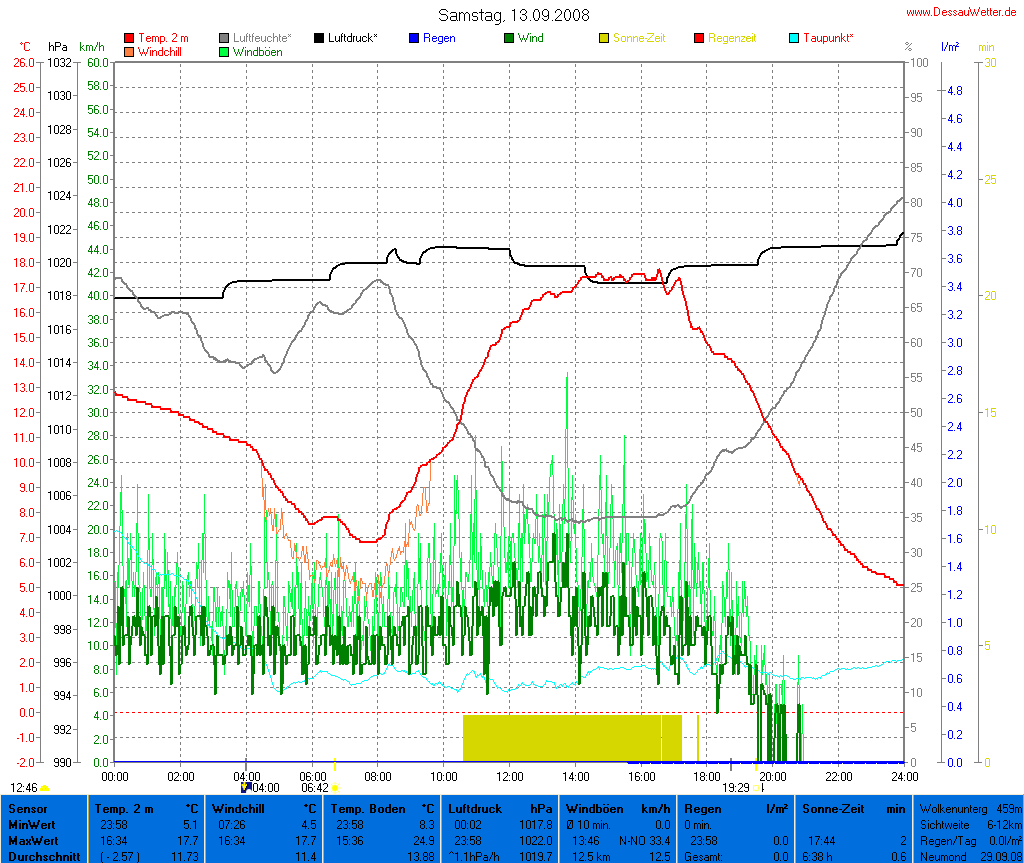Click the red Temp. 2 m legend swatch
The width and height of the screenshot is (1024, 863).
tap(129, 38)
